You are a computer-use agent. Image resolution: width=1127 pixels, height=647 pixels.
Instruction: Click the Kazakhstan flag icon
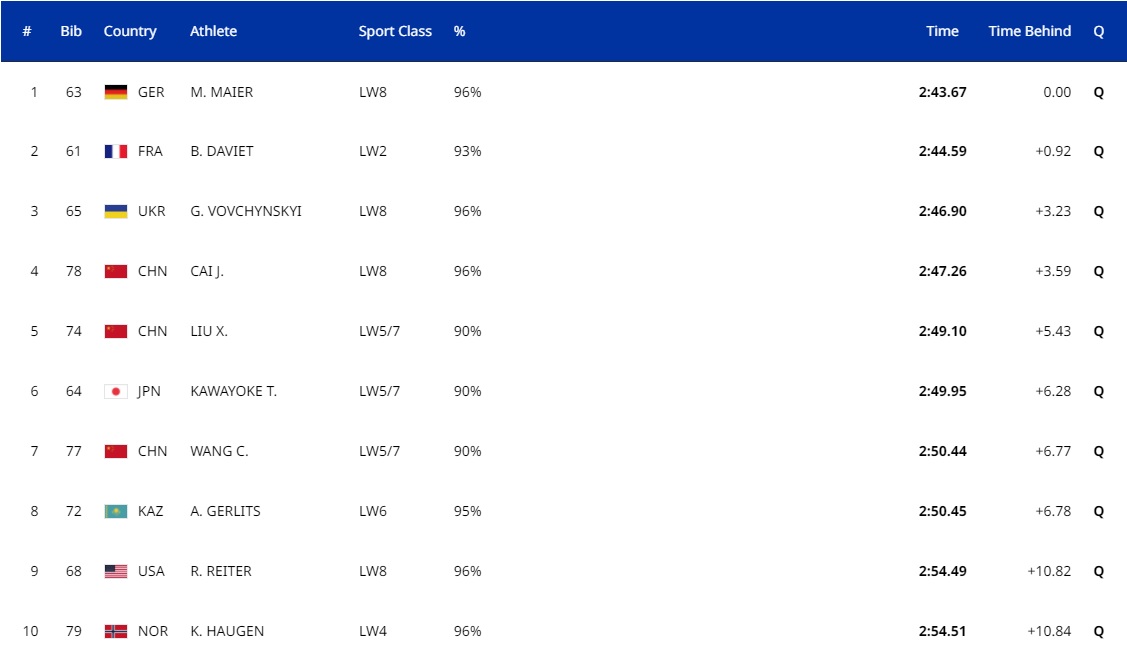(116, 512)
